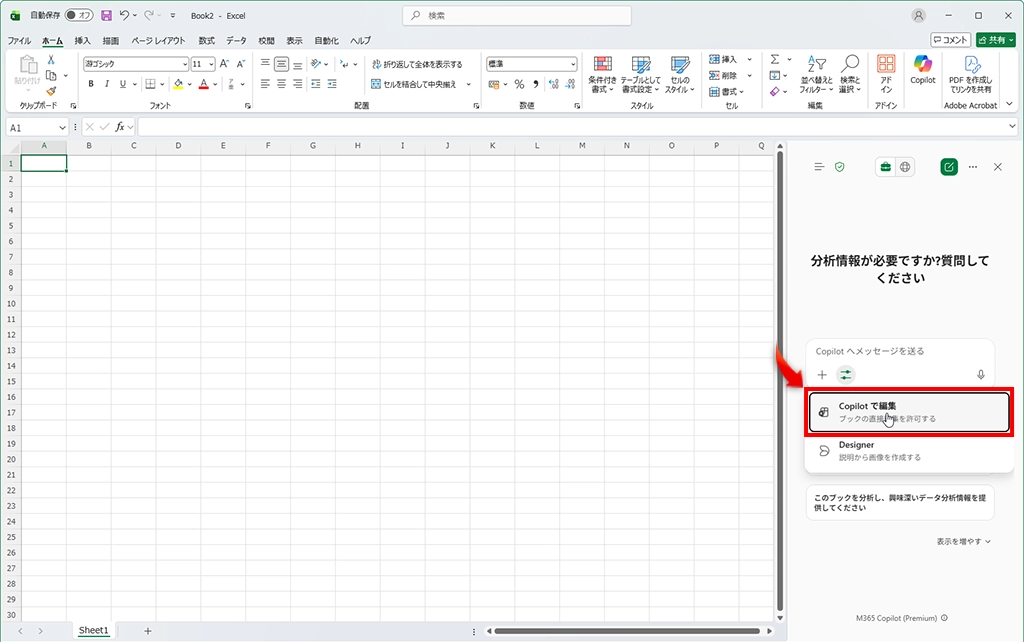
Task: Expand 表示を増やす in Copilot pane
Action: click(x=963, y=541)
